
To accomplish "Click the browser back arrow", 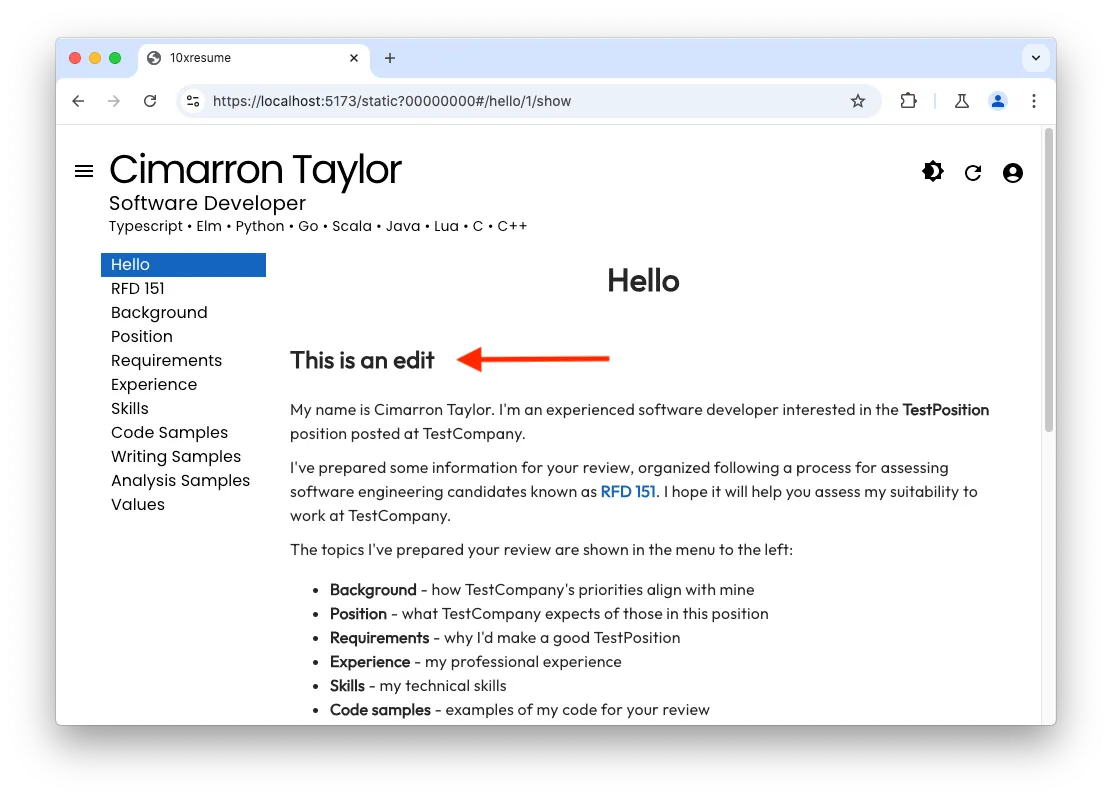I will click(x=78, y=101).
